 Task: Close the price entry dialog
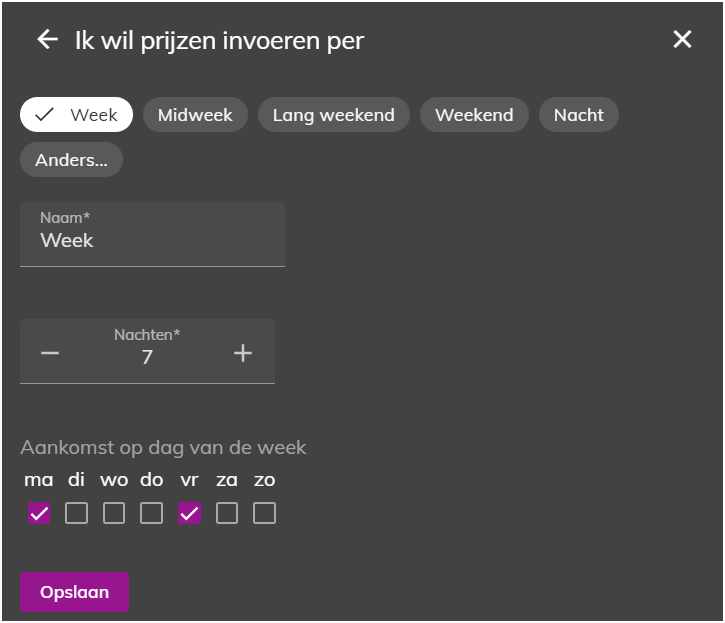[682, 39]
